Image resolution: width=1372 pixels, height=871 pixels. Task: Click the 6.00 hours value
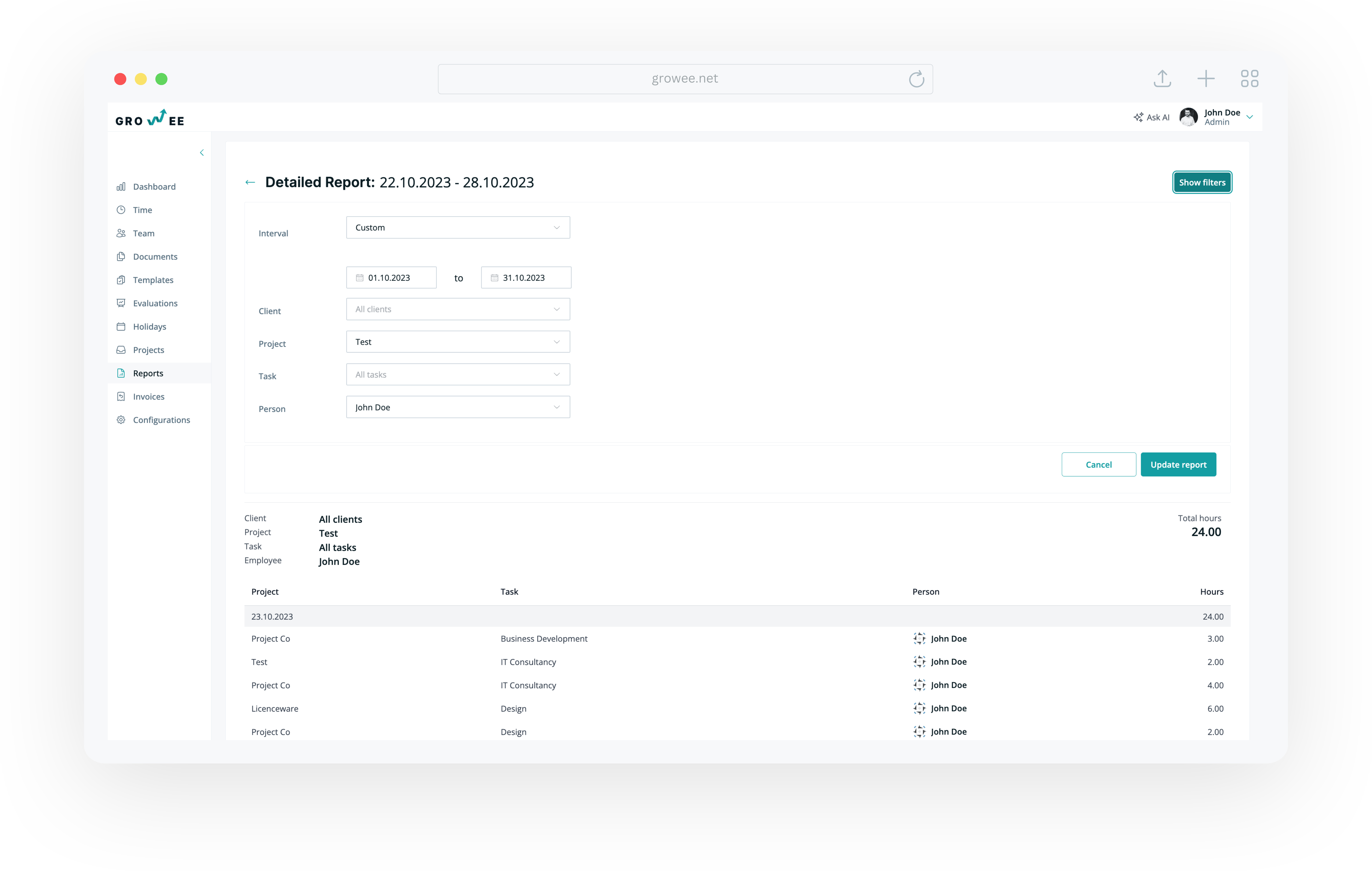1215,709
